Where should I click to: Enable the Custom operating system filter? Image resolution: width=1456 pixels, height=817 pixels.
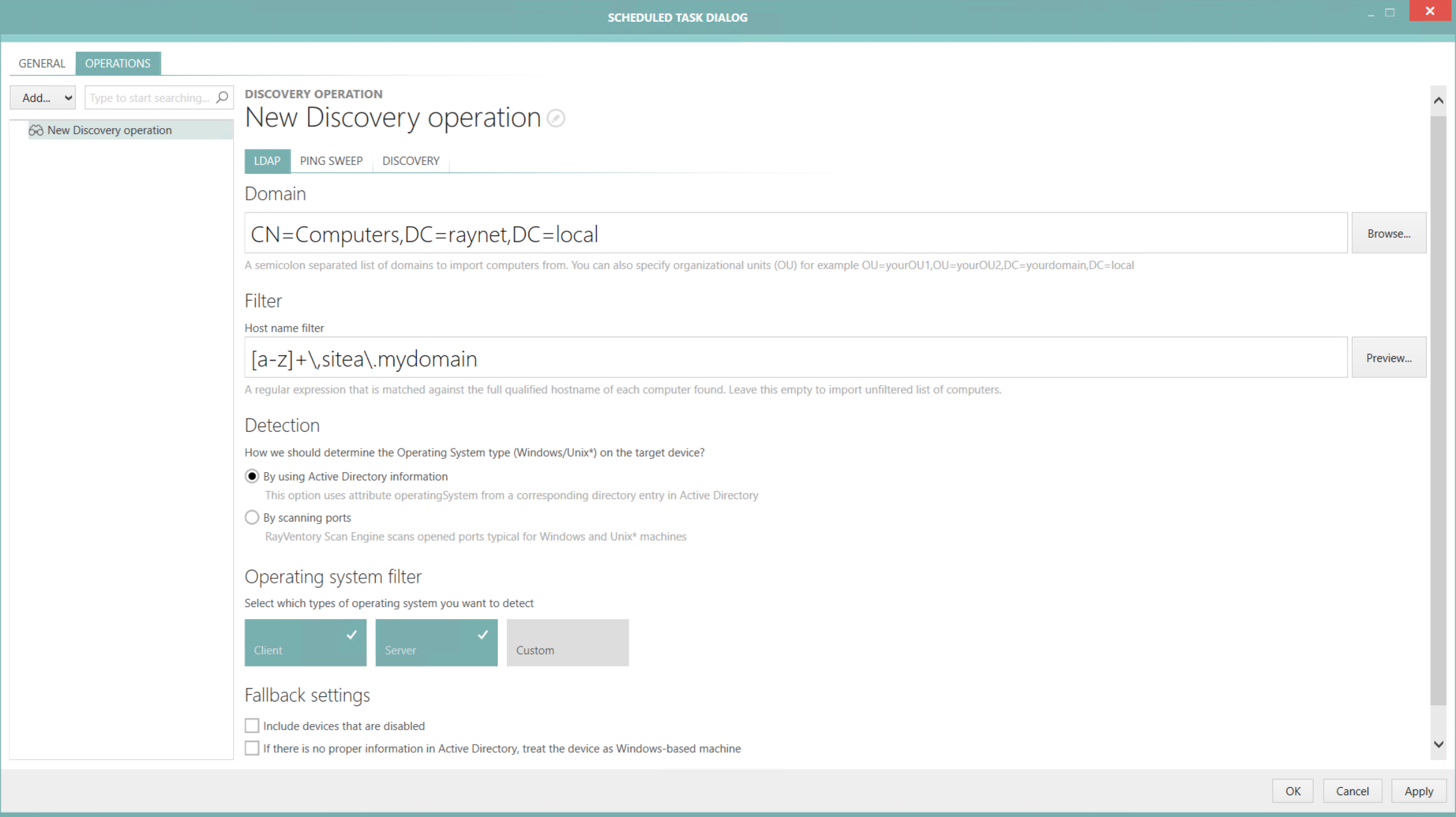(567, 643)
